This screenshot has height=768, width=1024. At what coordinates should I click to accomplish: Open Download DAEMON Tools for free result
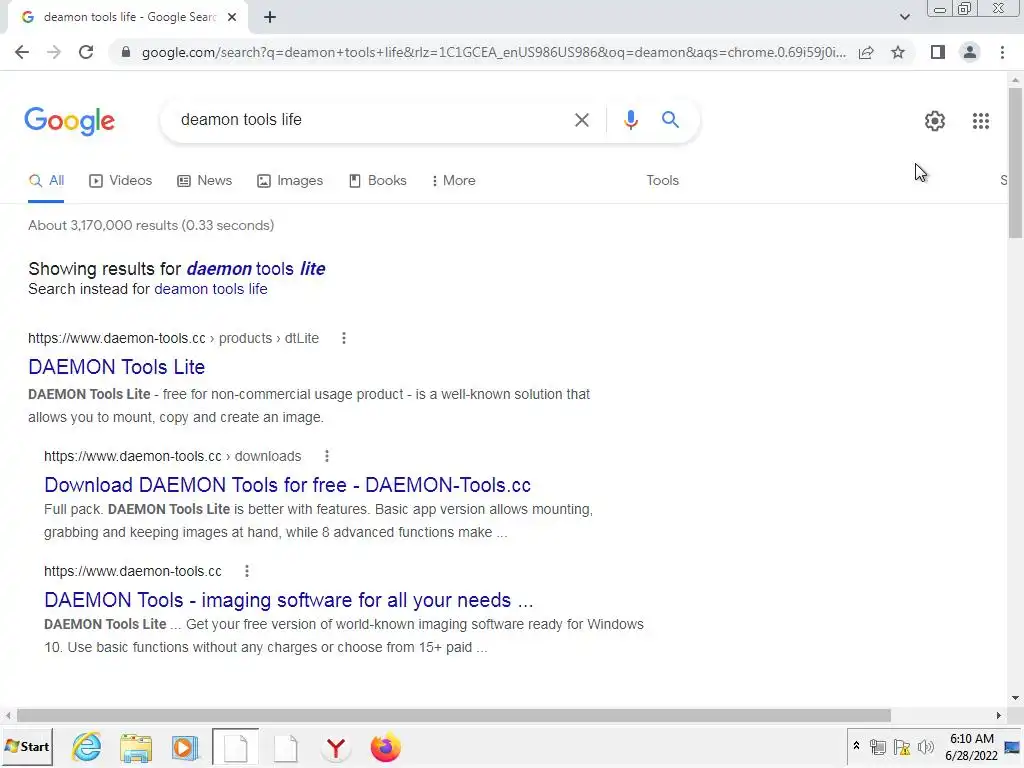[287, 485]
